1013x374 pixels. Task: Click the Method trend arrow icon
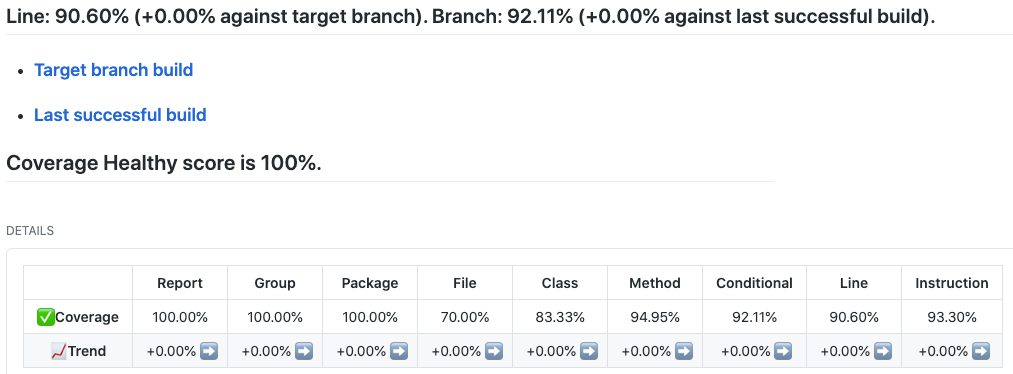684,351
